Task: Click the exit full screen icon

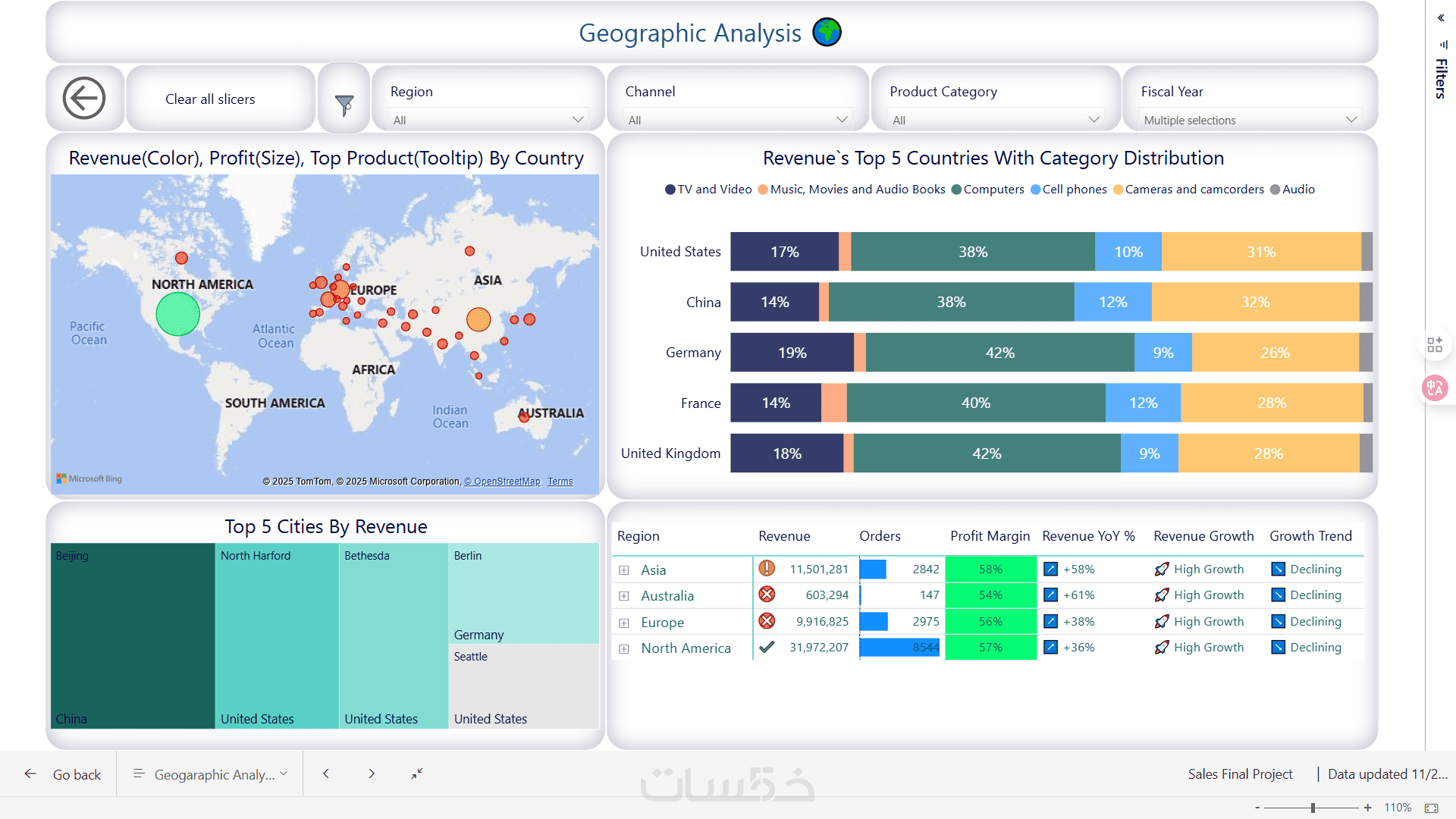Action: coord(417,773)
